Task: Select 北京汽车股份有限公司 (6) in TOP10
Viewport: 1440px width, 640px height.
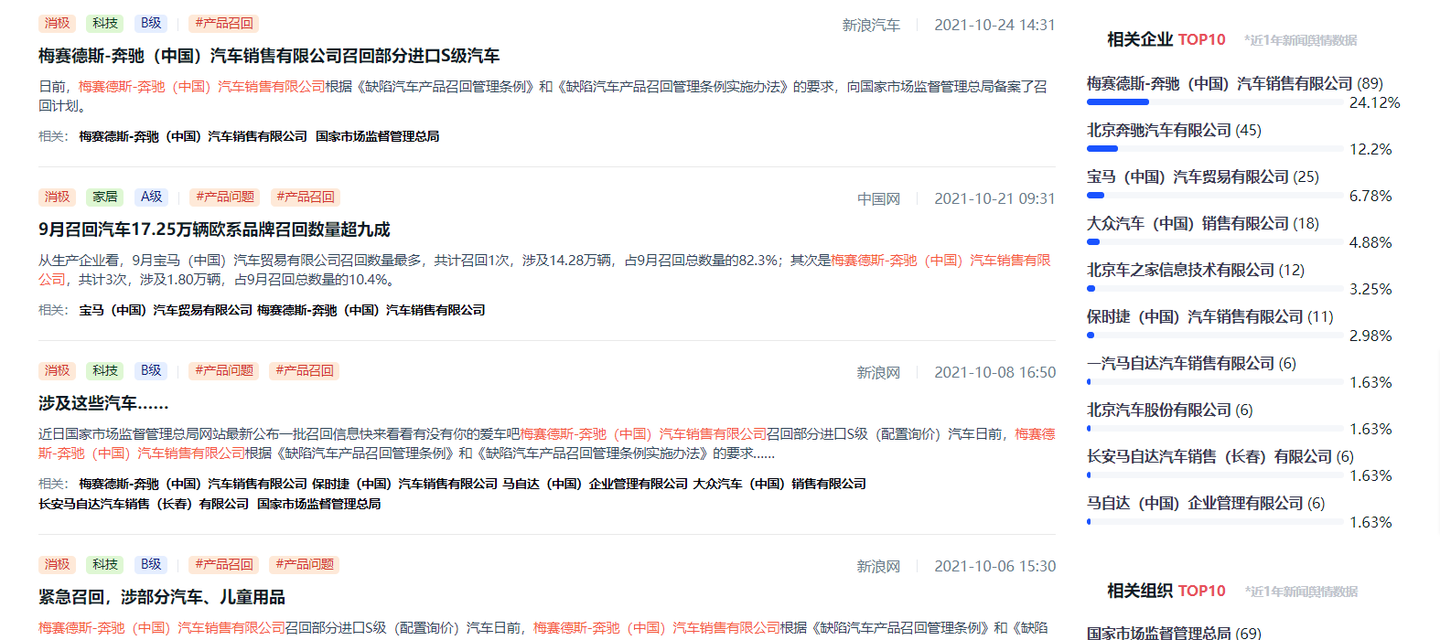Action: 1170,410
